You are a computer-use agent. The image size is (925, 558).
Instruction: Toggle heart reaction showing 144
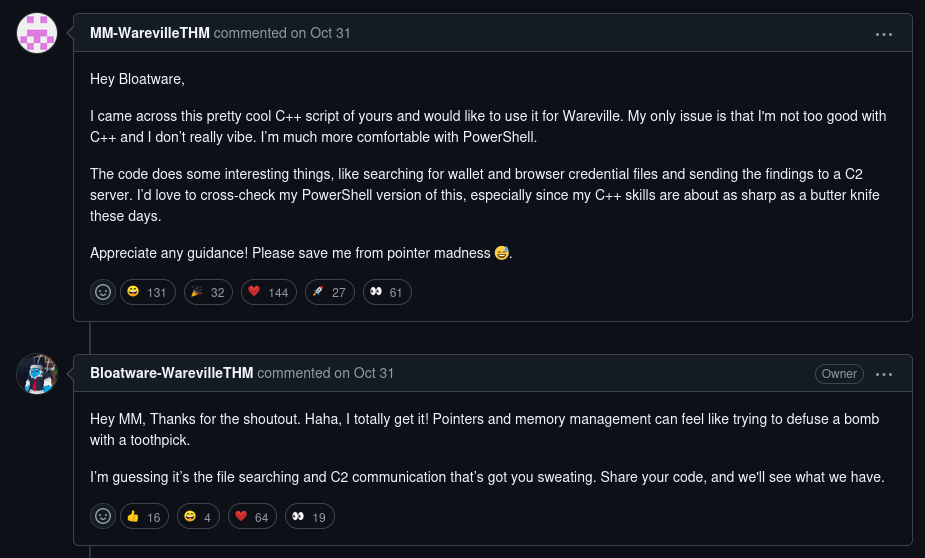click(x=269, y=292)
